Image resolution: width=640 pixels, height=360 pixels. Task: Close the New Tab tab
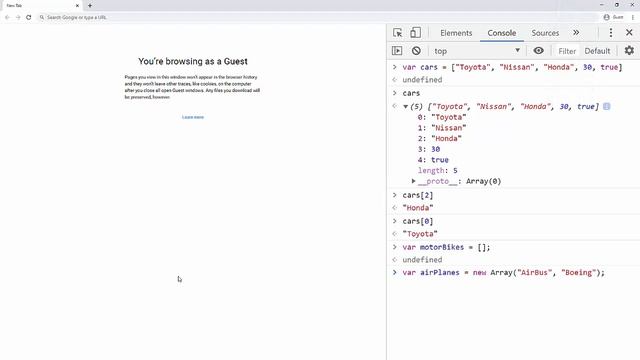pyautogui.click(x=77, y=6)
